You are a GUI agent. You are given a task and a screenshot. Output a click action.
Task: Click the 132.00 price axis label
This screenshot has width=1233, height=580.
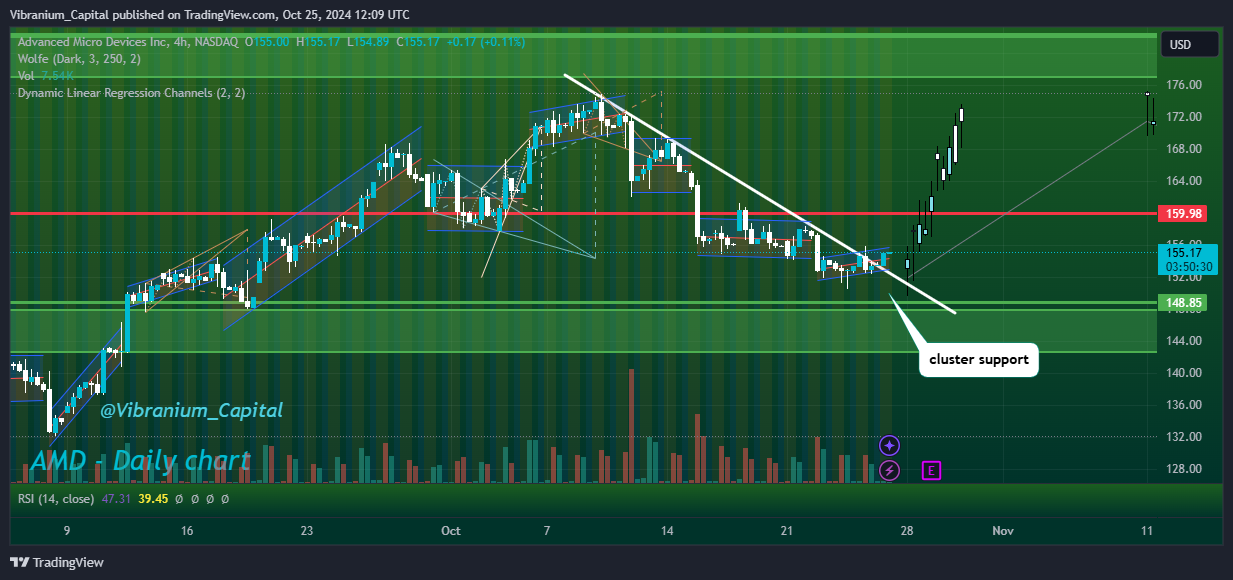click(1184, 437)
